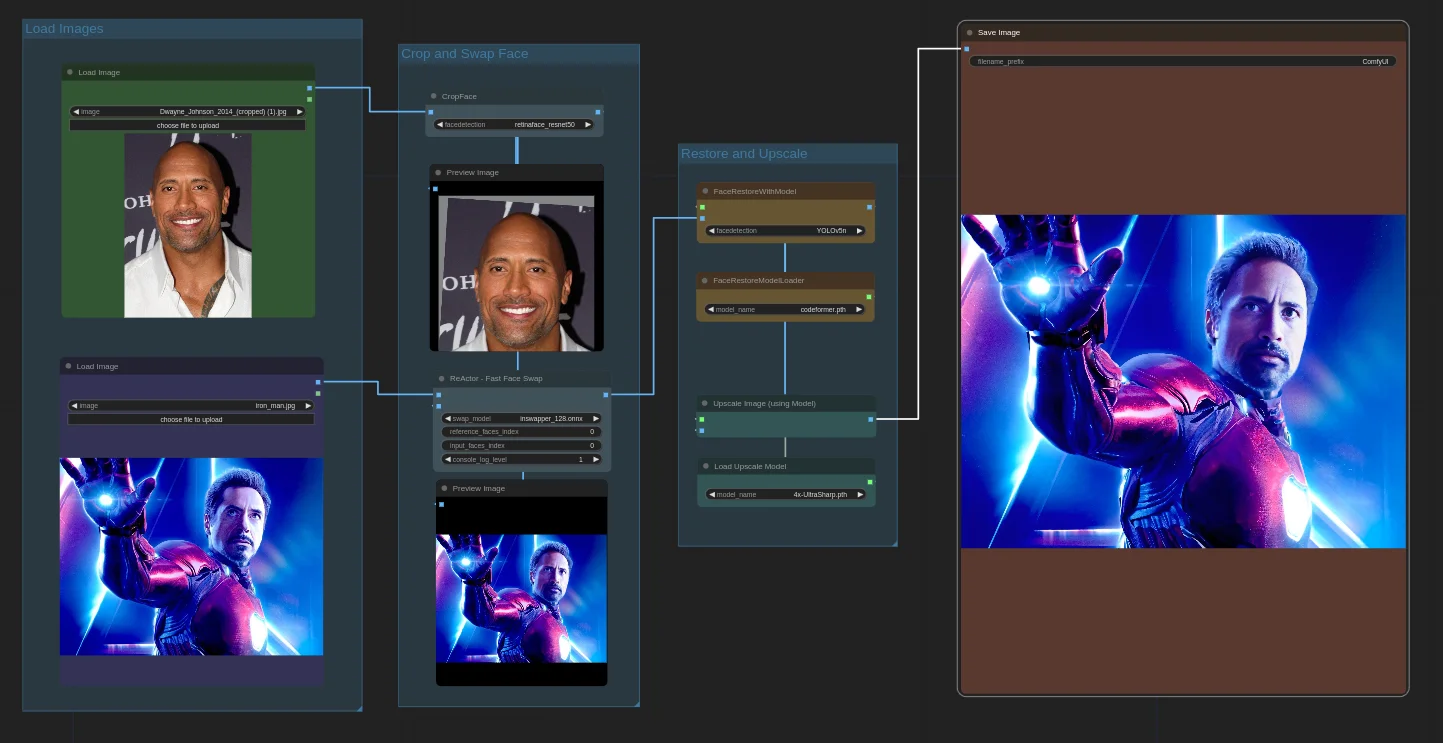Click input port of cropped-face Preview Image node
This screenshot has height=743, width=1443.
click(x=435, y=188)
